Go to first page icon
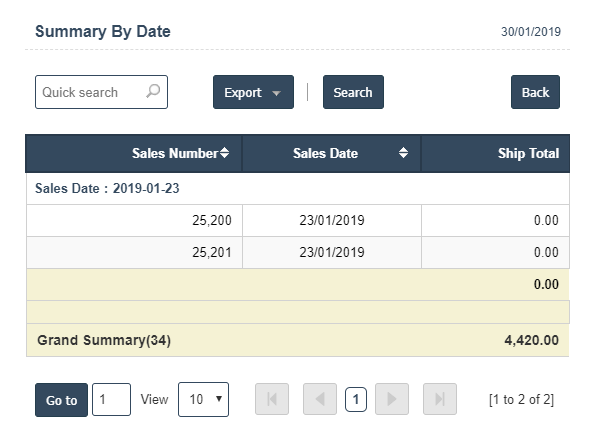 click(272, 399)
